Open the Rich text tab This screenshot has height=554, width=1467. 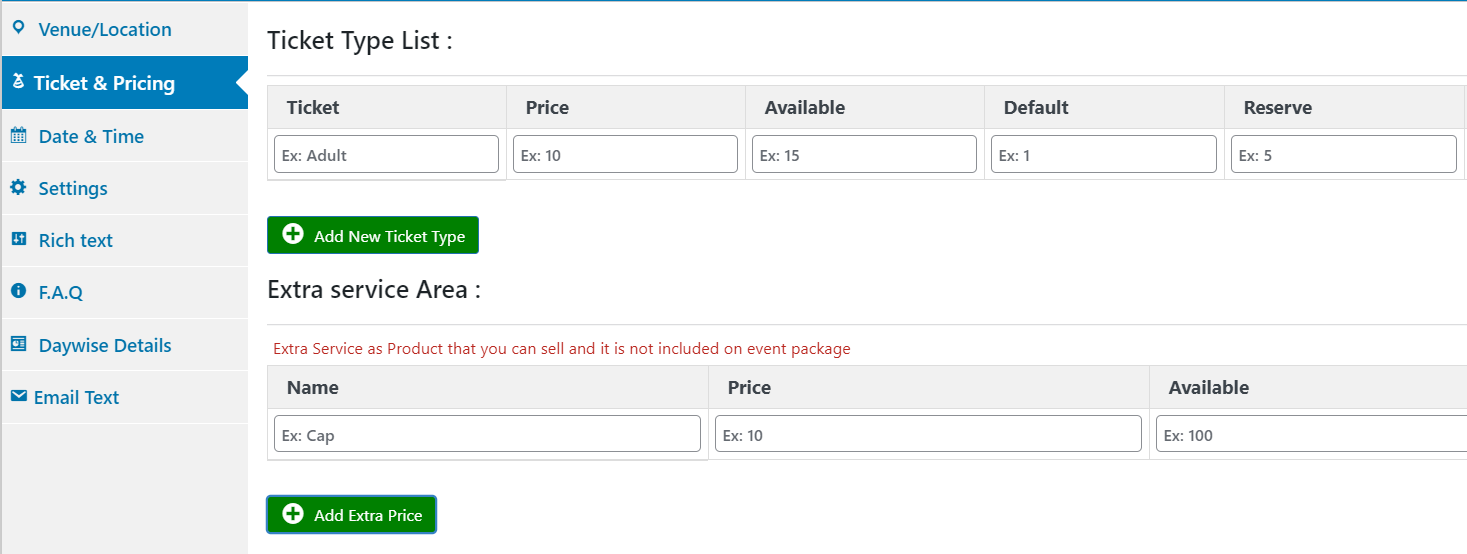coord(124,240)
